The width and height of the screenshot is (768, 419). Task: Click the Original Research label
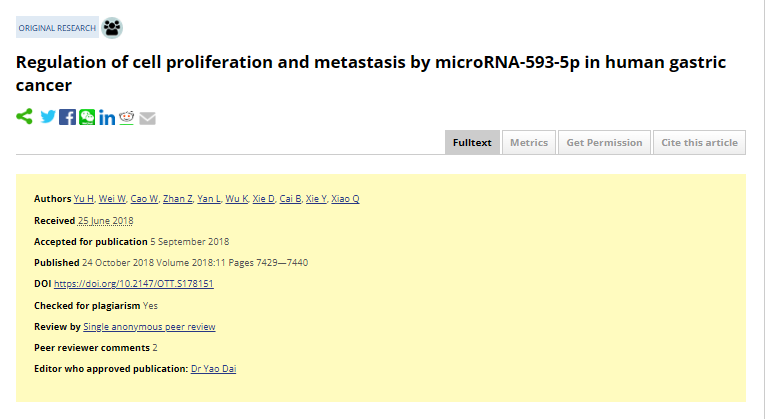pos(57,28)
